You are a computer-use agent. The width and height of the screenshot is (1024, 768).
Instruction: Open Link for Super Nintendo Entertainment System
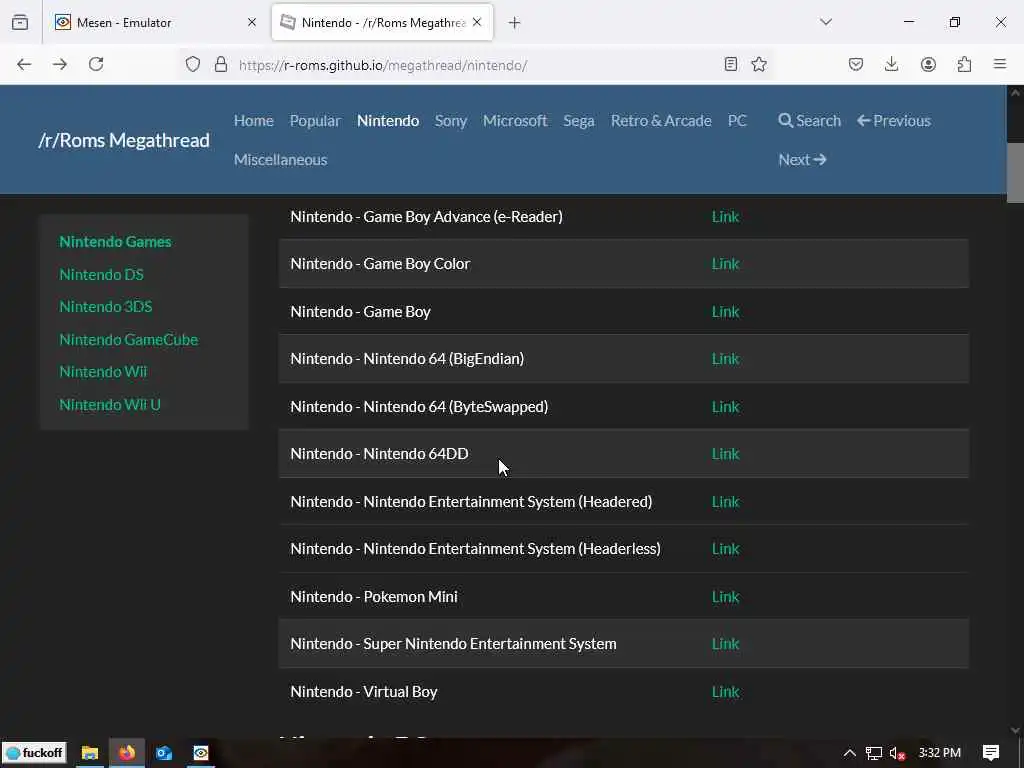[725, 643]
